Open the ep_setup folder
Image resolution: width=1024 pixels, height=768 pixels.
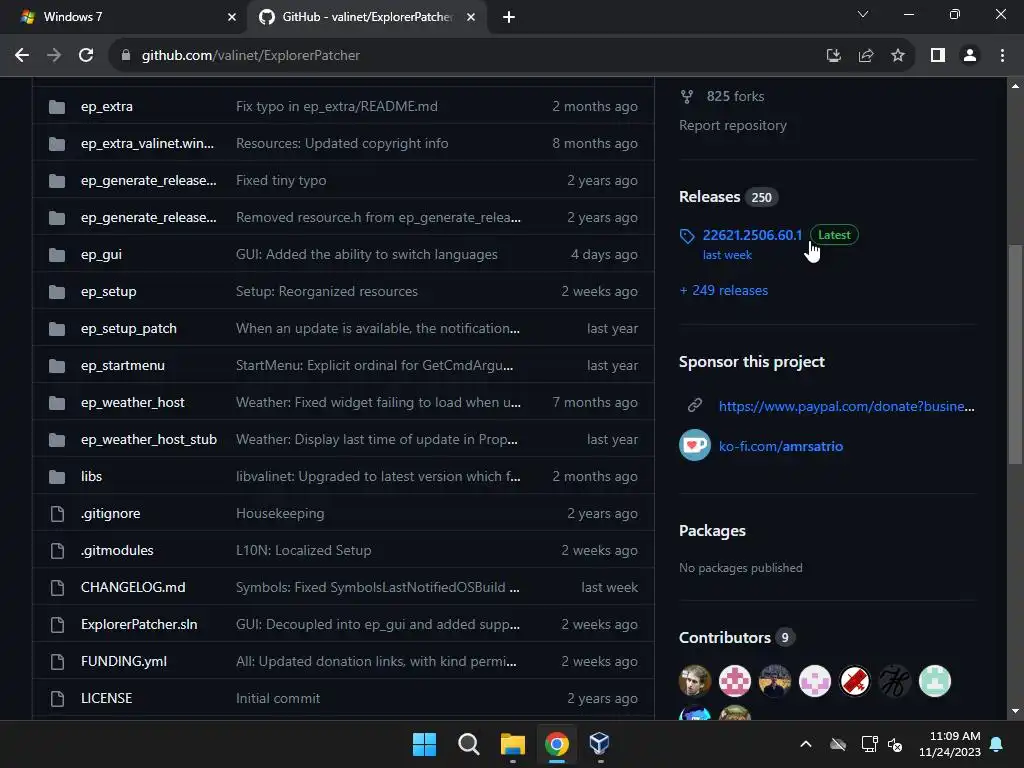coord(108,291)
